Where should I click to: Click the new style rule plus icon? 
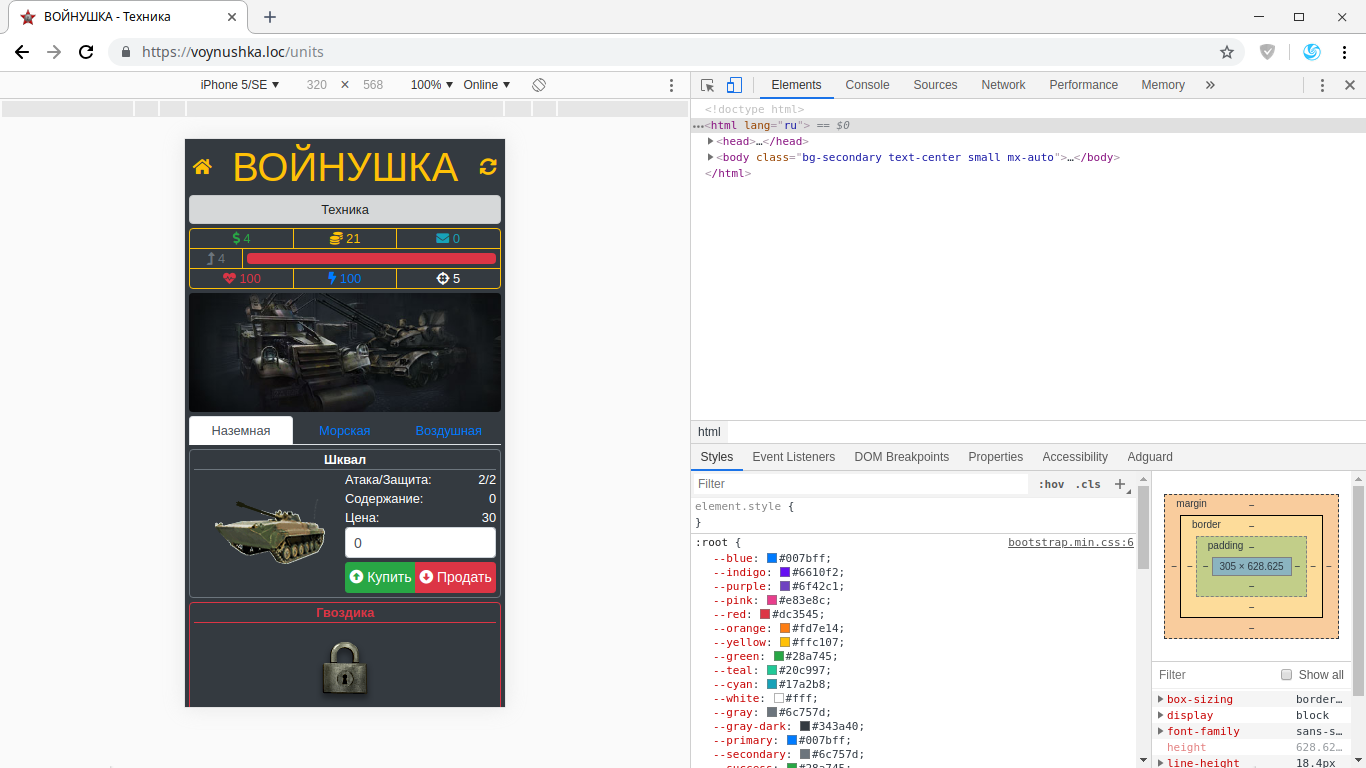(1120, 484)
